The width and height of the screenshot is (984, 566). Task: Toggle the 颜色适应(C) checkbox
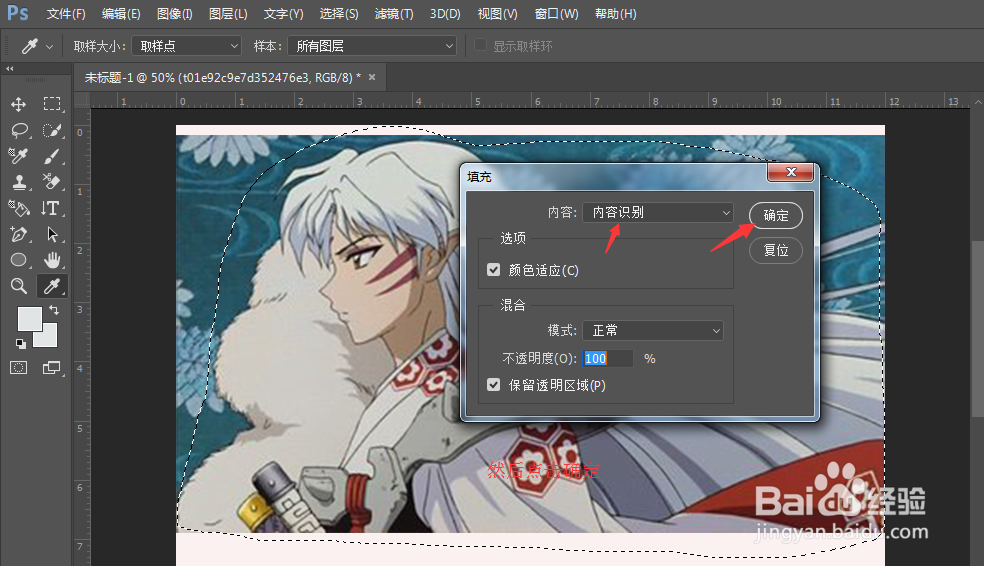pyautogui.click(x=494, y=270)
